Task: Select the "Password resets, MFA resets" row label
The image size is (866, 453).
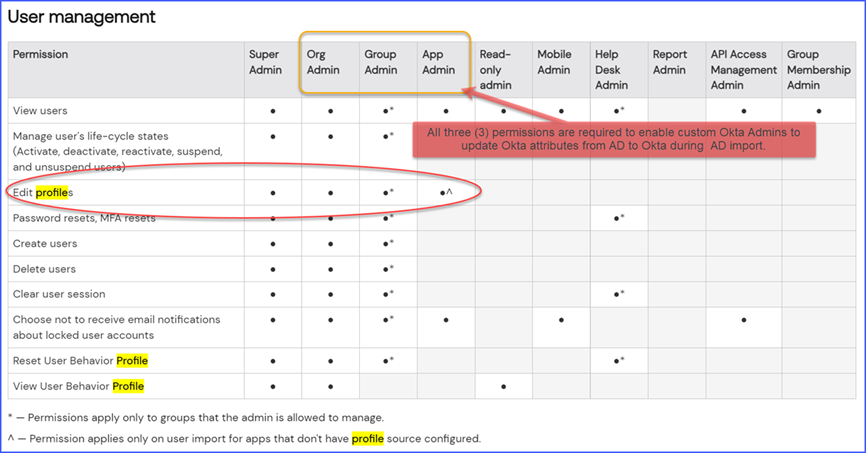Action: pyautogui.click(x=84, y=218)
